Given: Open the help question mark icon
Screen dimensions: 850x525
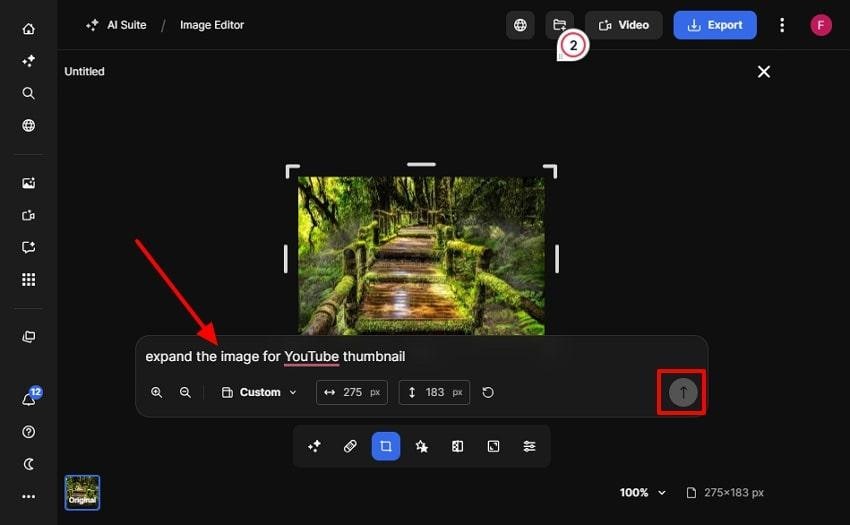Looking at the screenshot, I should point(29,432).
